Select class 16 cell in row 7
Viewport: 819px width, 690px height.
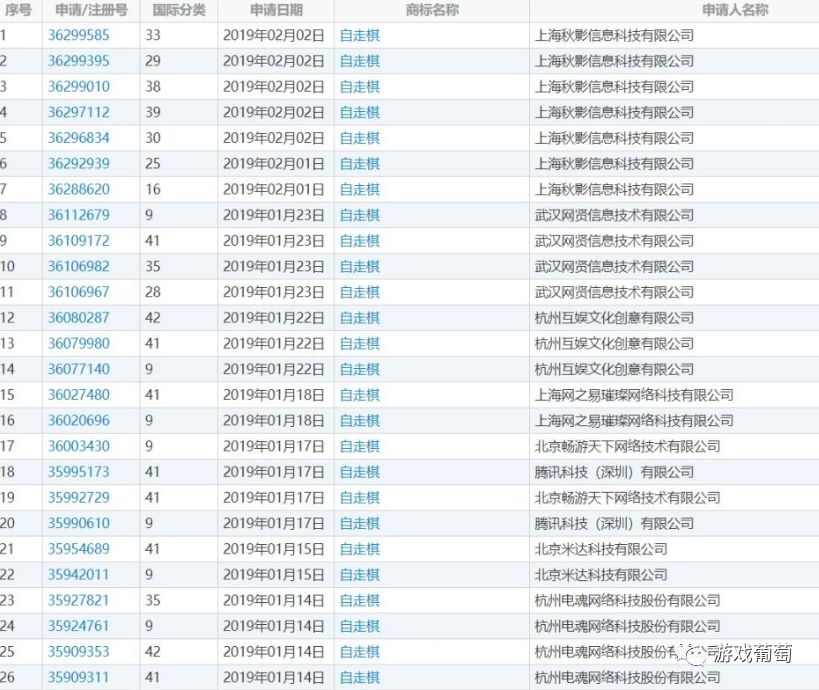153,189
